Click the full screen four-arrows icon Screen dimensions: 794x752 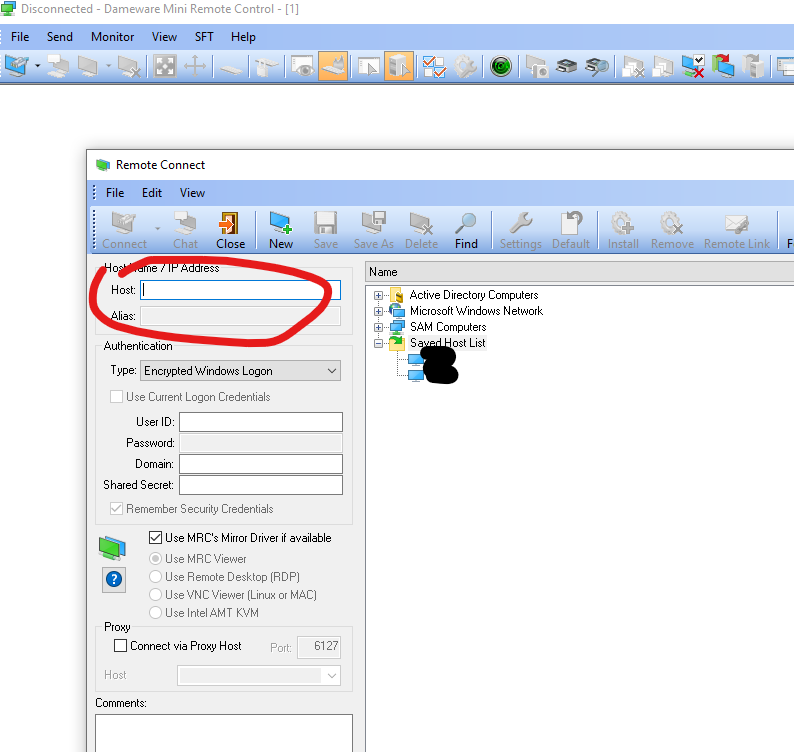[165, 66]
